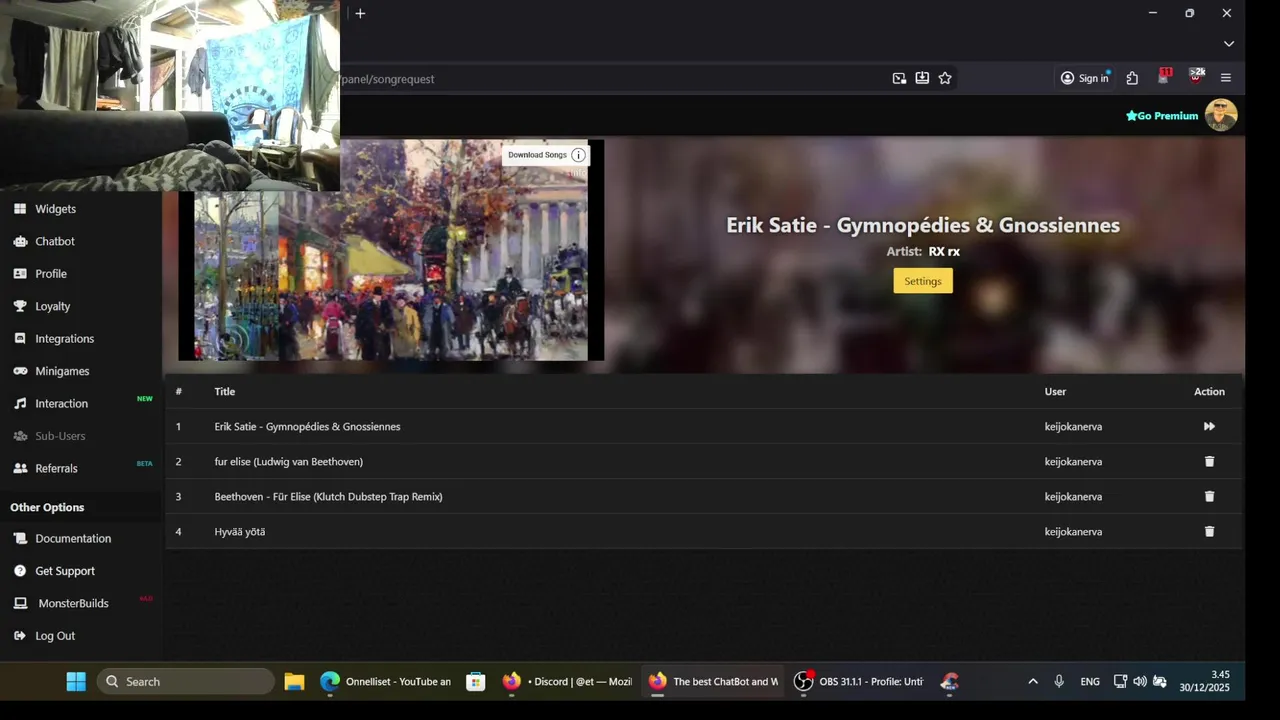
Task: Open the Firefox hamburger menu
Action: 1226,78
